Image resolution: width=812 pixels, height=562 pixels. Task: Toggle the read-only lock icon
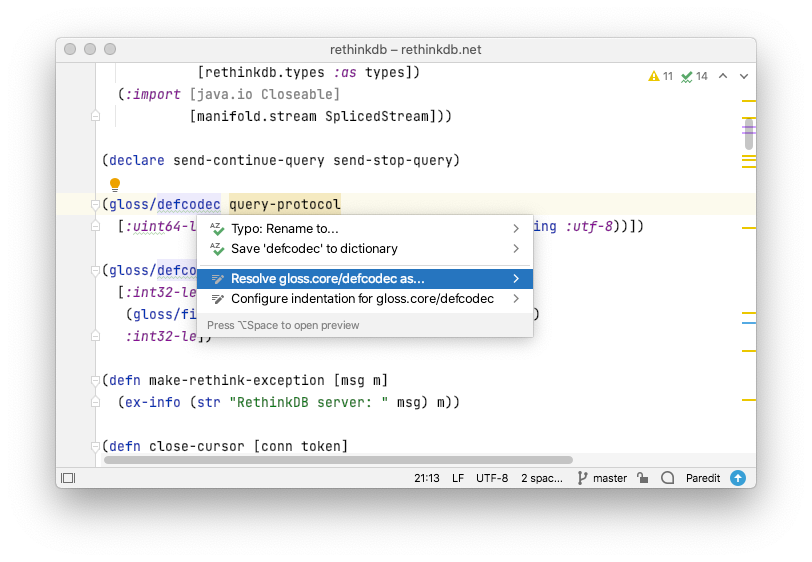point(643,478)
